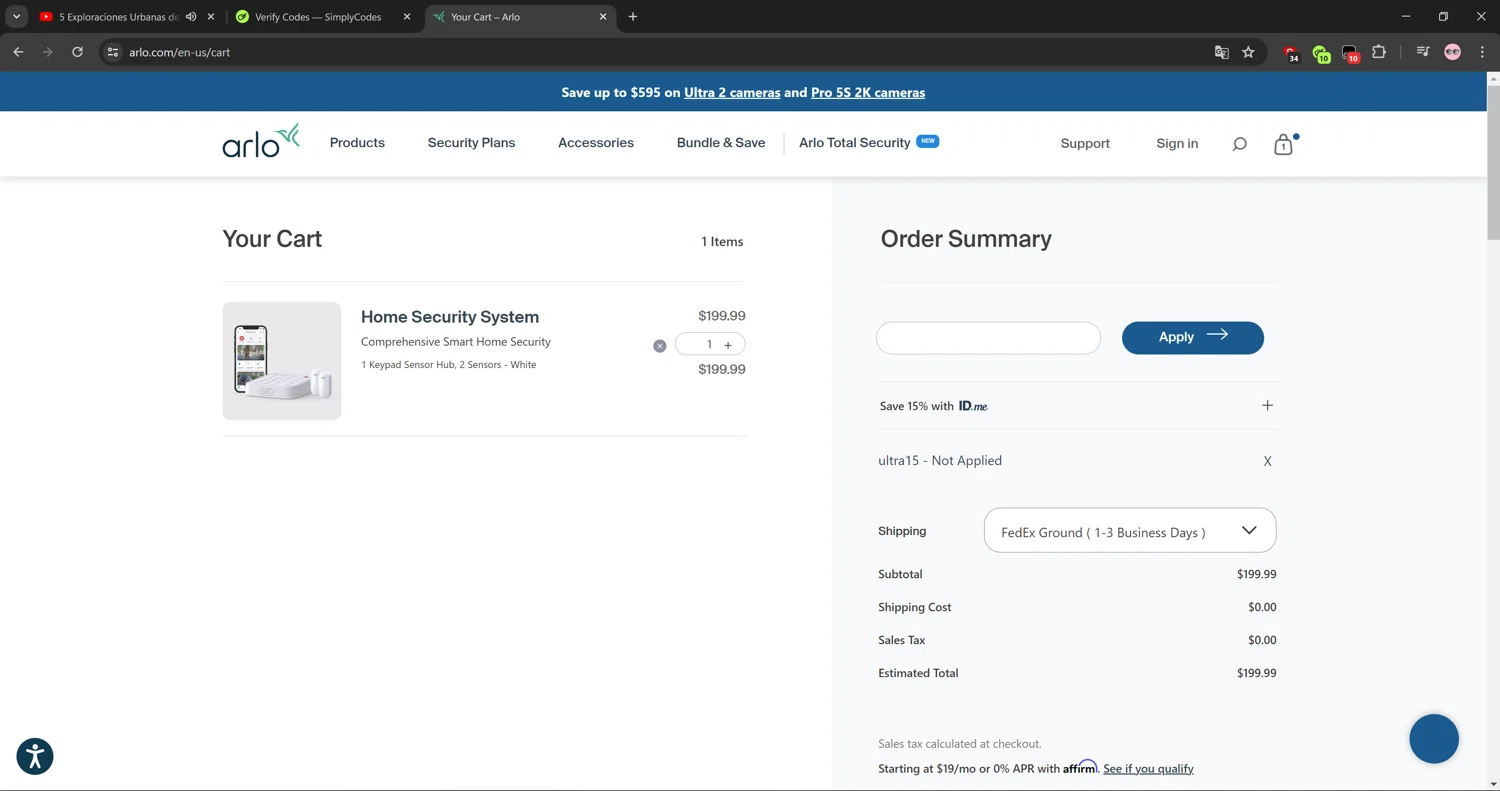Remove the ultra15 promo code

point(1267,461)
